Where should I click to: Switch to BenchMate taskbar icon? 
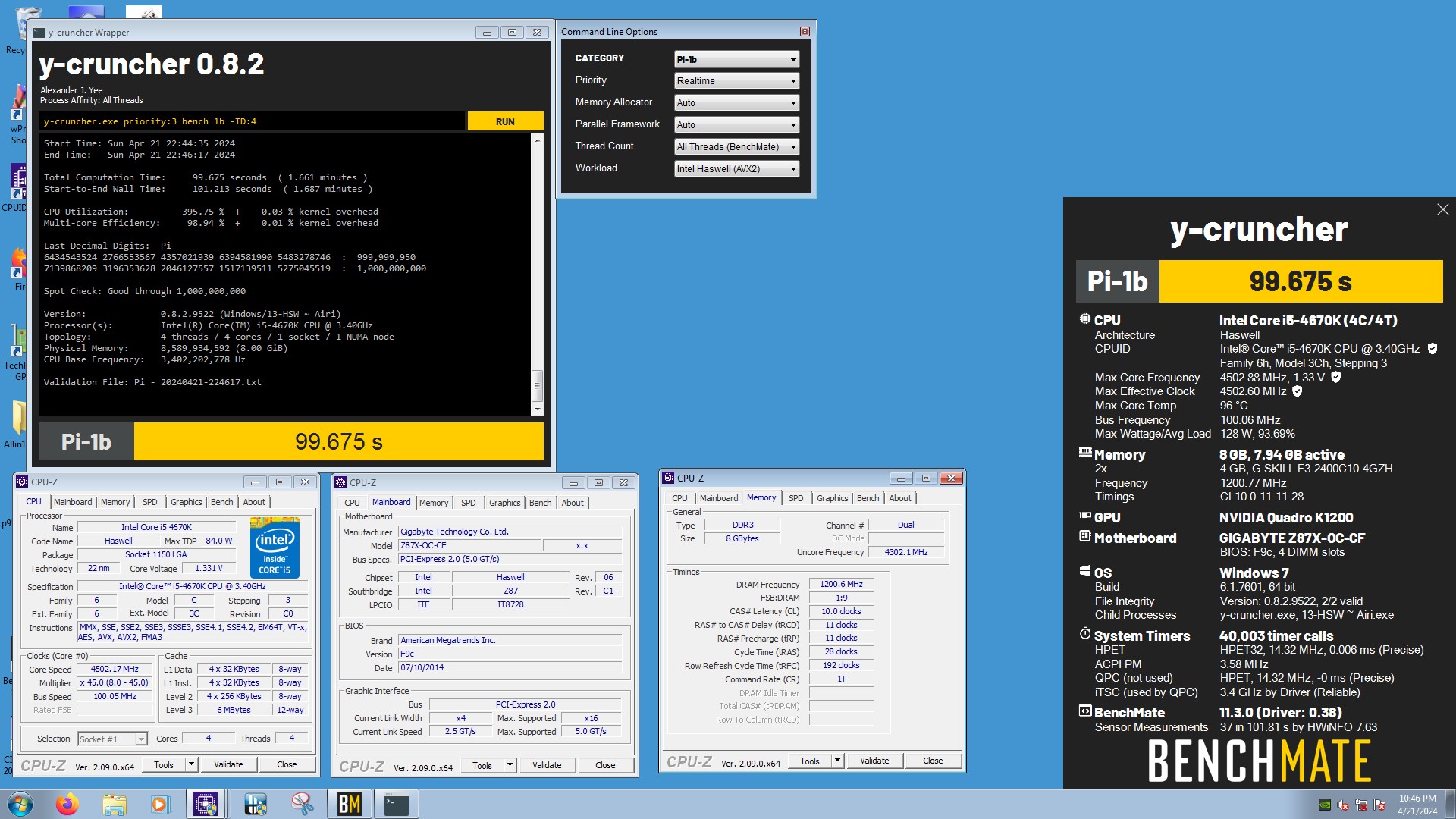[350, 804]
